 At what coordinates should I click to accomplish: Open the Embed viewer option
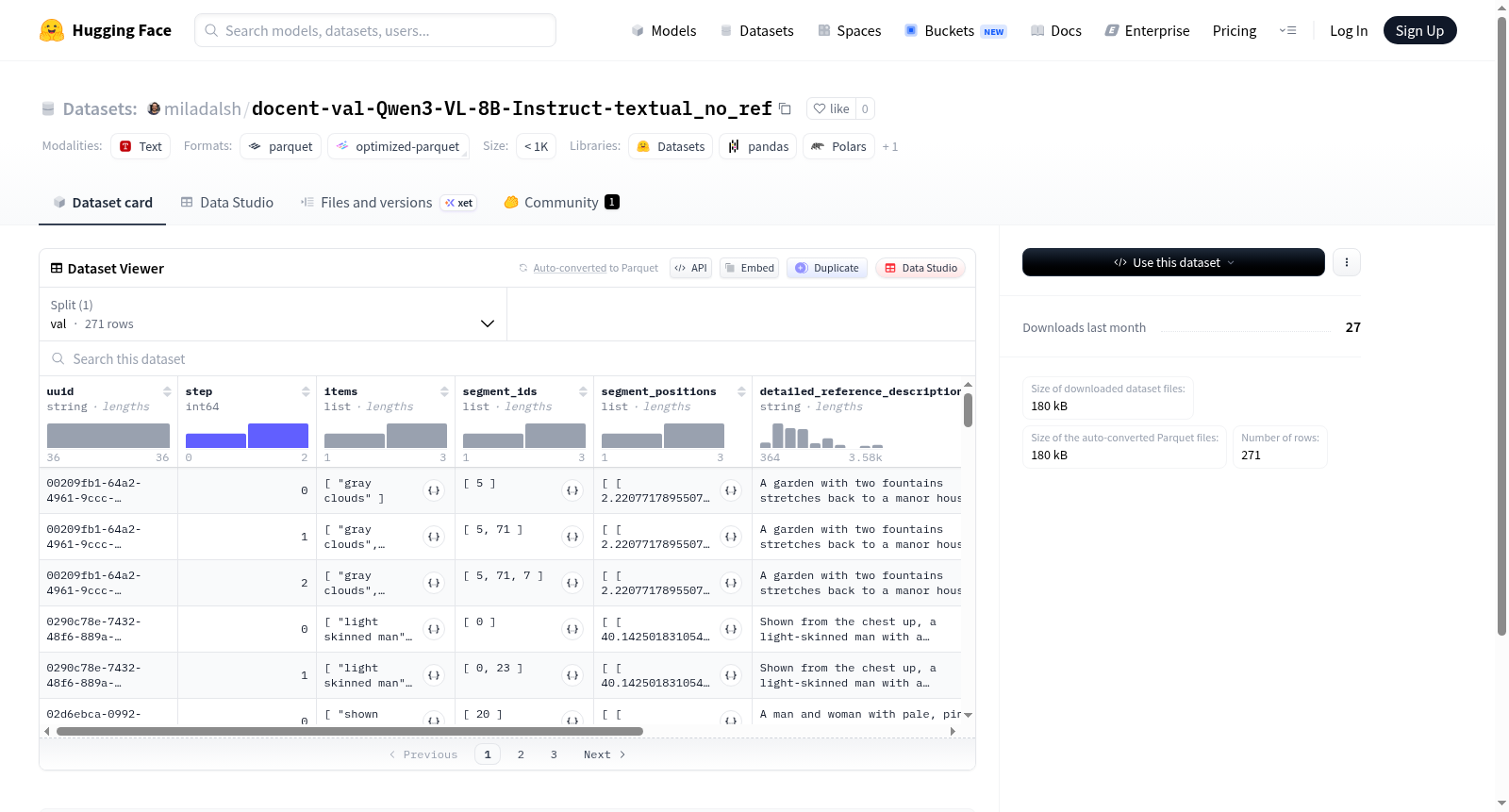point(749,268)
